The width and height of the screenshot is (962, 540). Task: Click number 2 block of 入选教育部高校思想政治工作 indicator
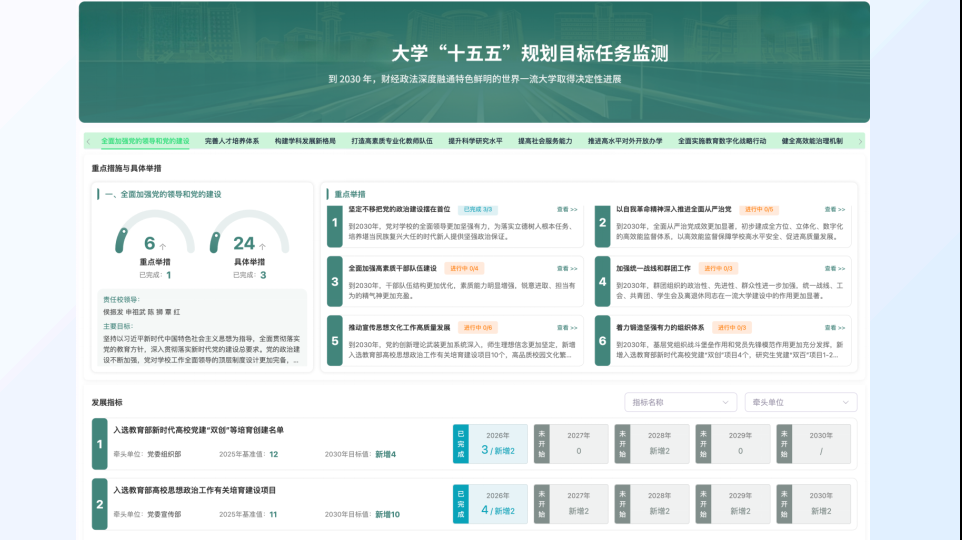coord(99,504)
